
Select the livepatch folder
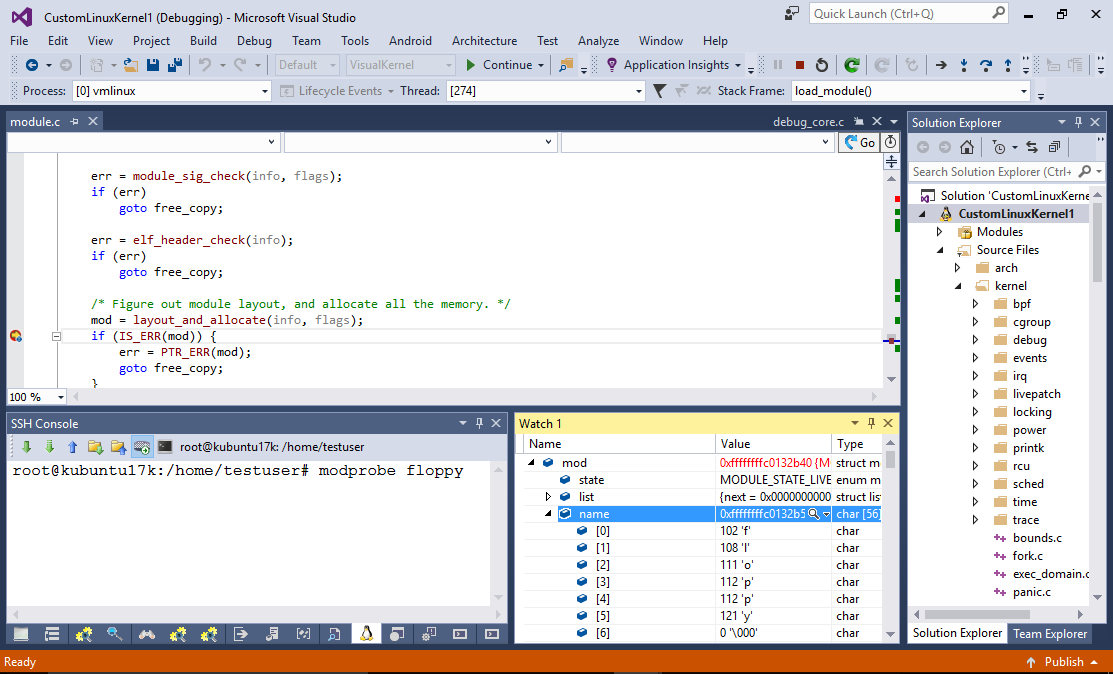1036,394
